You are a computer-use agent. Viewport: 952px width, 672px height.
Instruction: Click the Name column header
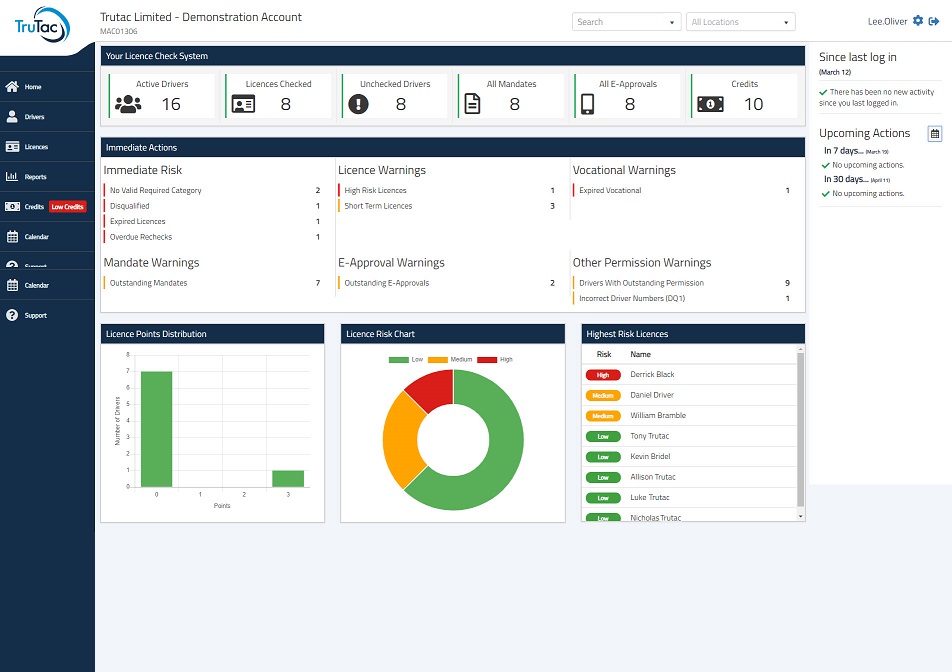(641, 355)
